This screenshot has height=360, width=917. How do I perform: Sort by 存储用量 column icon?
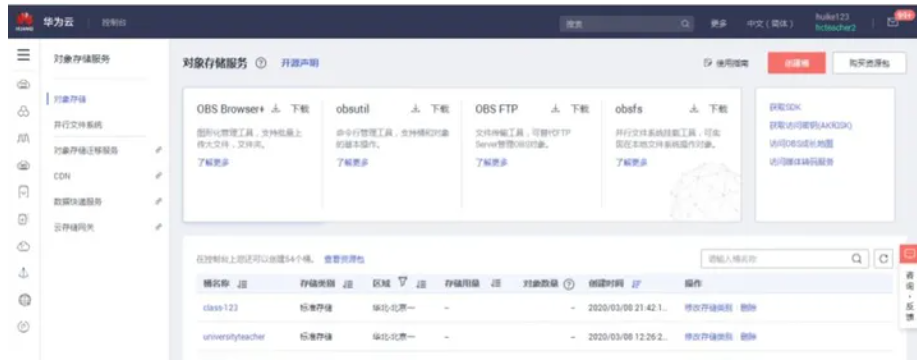coord(496,284)
